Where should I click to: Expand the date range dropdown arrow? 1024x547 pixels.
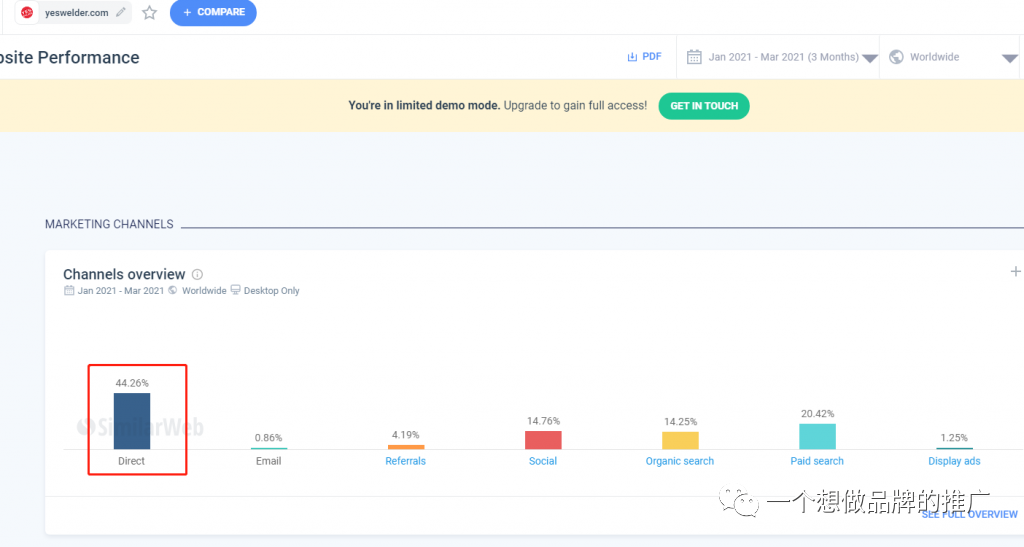(x=870, y=58)
